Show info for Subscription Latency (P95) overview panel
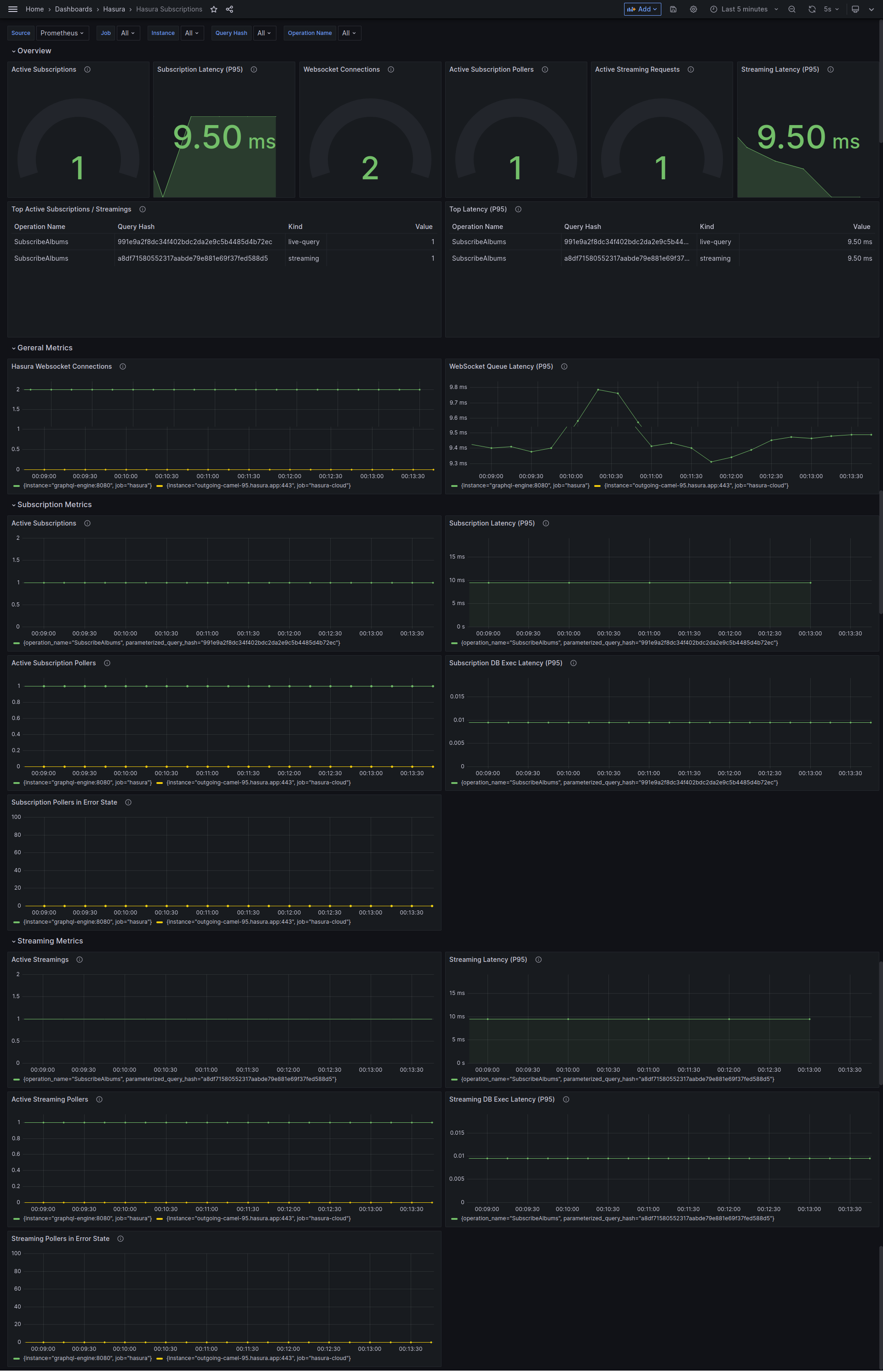Screen dimensions: 883x1372 253,69
